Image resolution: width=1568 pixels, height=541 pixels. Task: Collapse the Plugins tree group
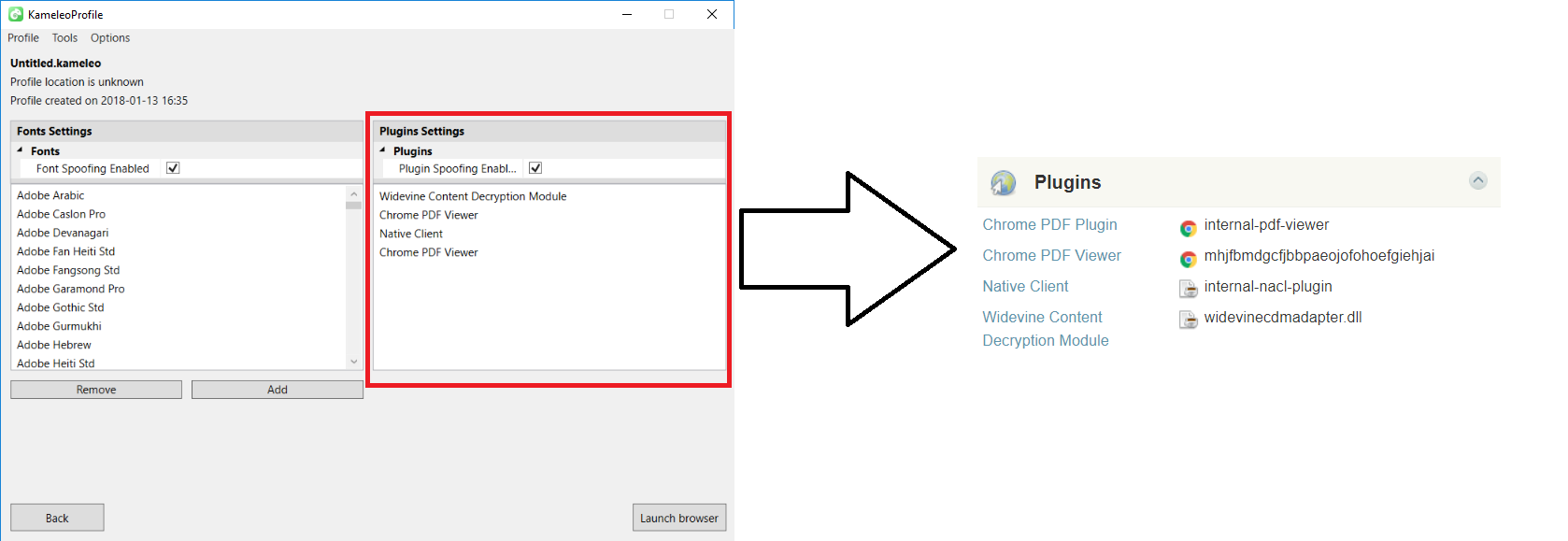pos(383,150)
